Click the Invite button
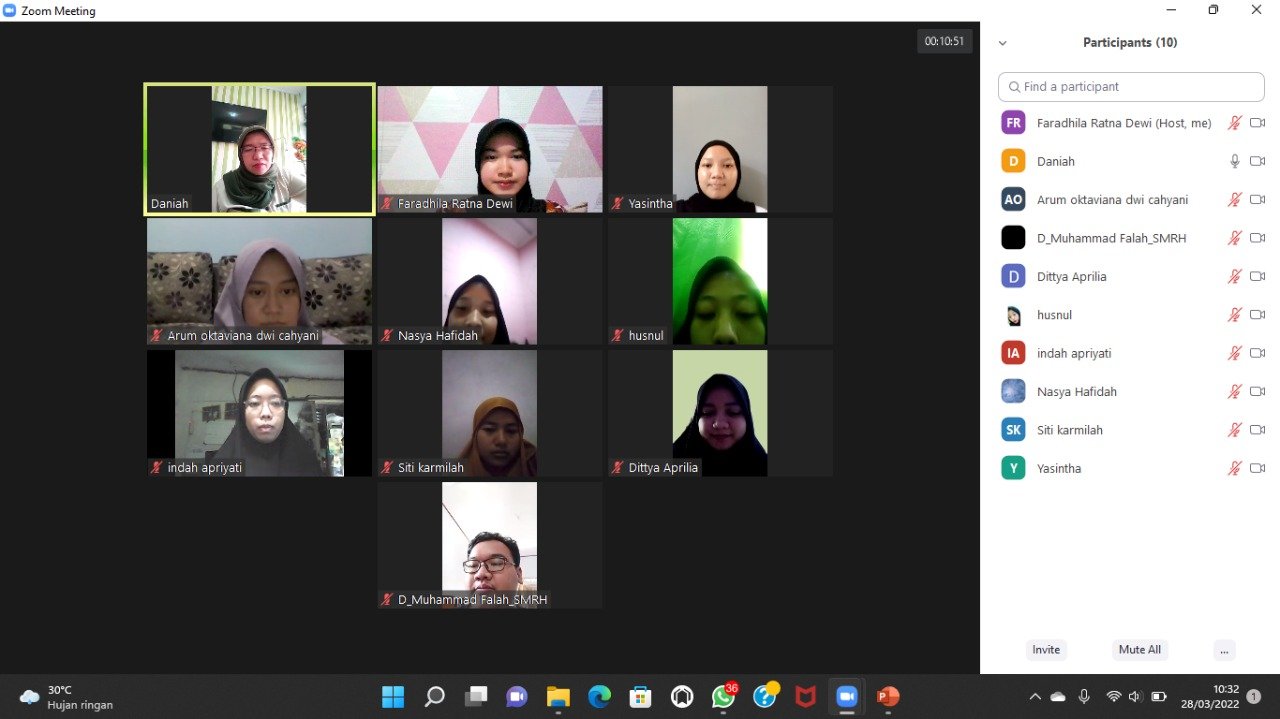The width and height of the screenshot is (1280, 719). 1046,650
